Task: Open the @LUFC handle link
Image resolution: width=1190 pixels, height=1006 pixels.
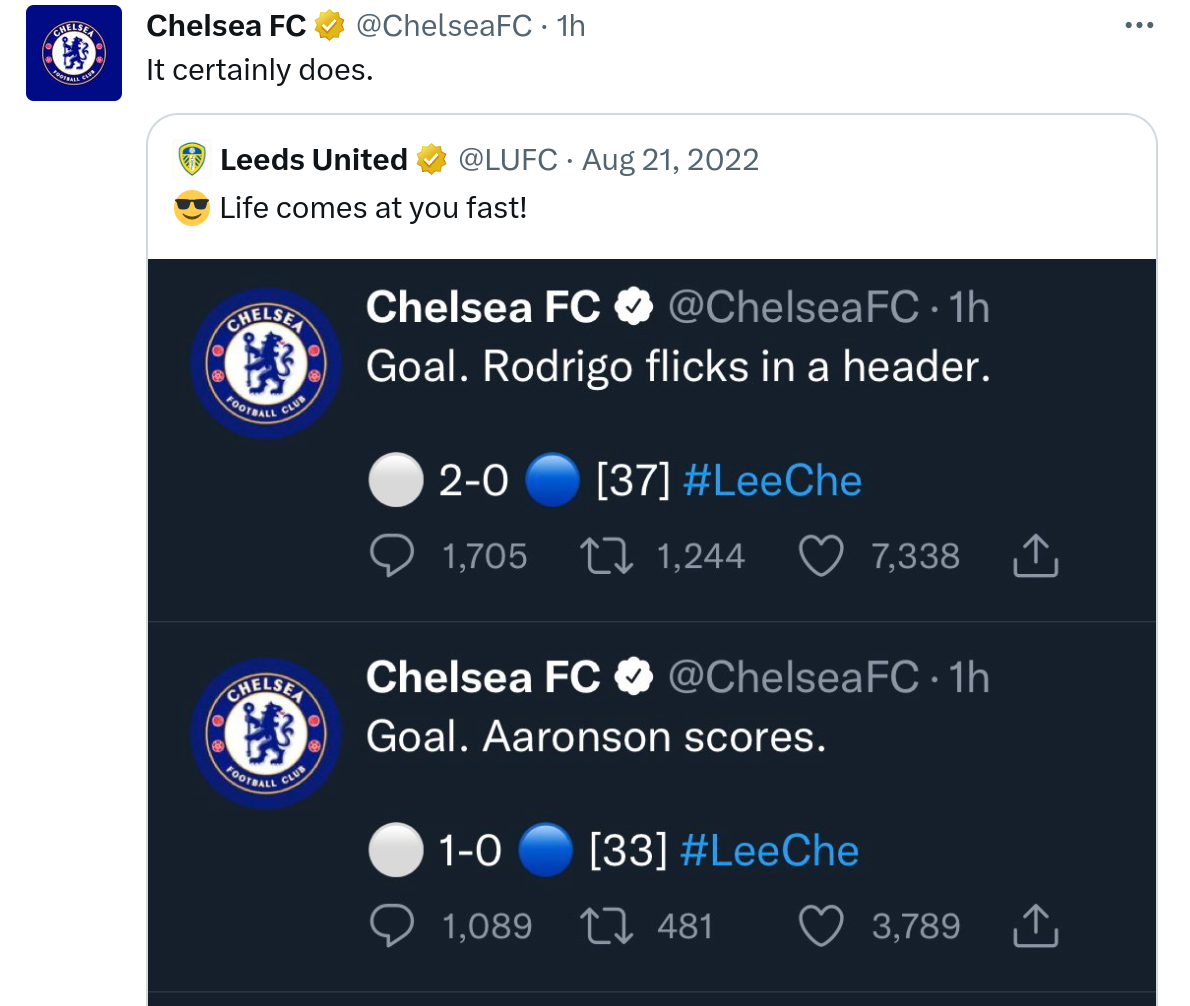Action: coord(507,160)
